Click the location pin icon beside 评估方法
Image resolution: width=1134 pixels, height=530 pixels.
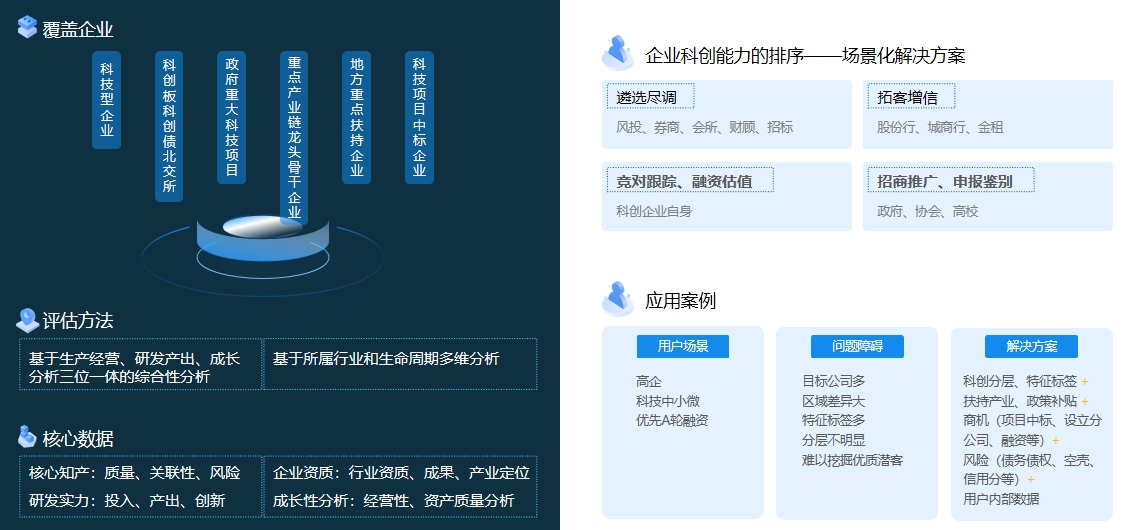27,320
